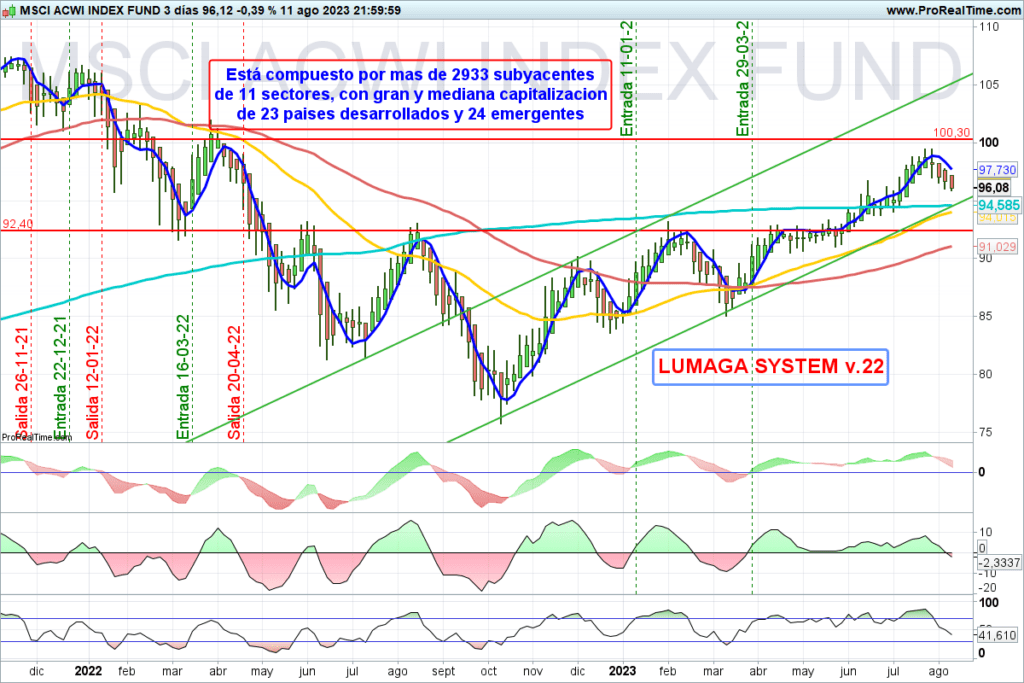Image resolution: width=1024 pixels, height=683 pixels.
Task: Open the www.ProRealTime.com link
Action: [x=953, y=10]
